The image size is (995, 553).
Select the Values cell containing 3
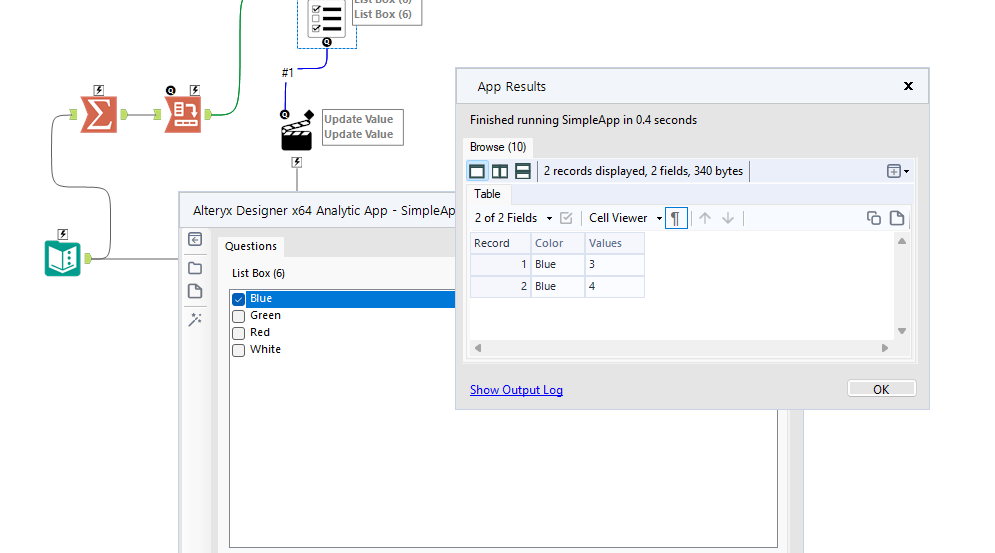coord(614,265)
